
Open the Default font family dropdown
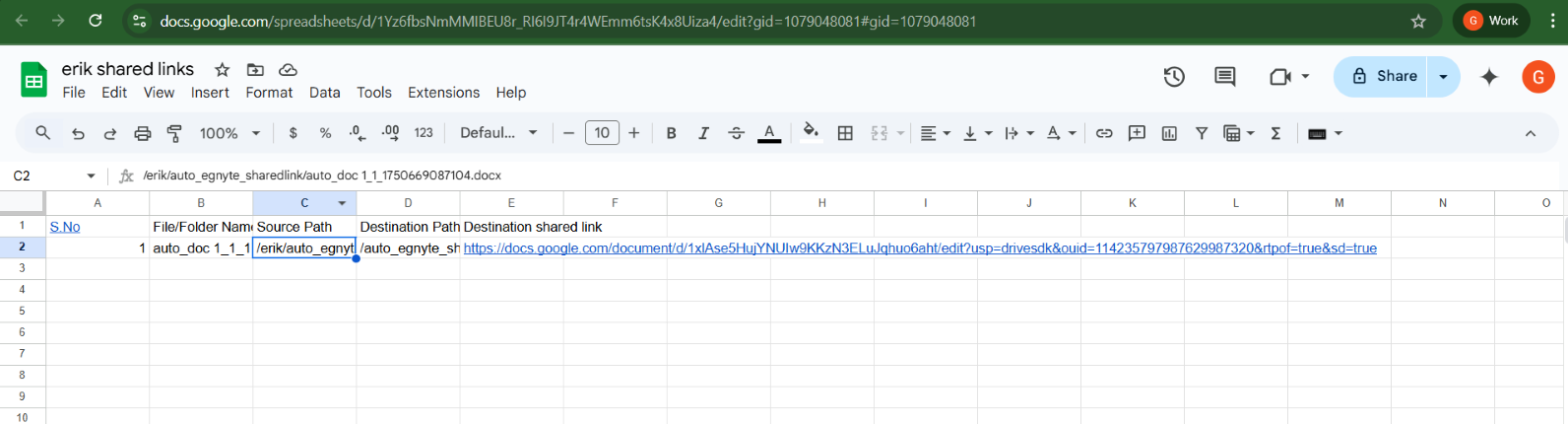click(498, 133)
